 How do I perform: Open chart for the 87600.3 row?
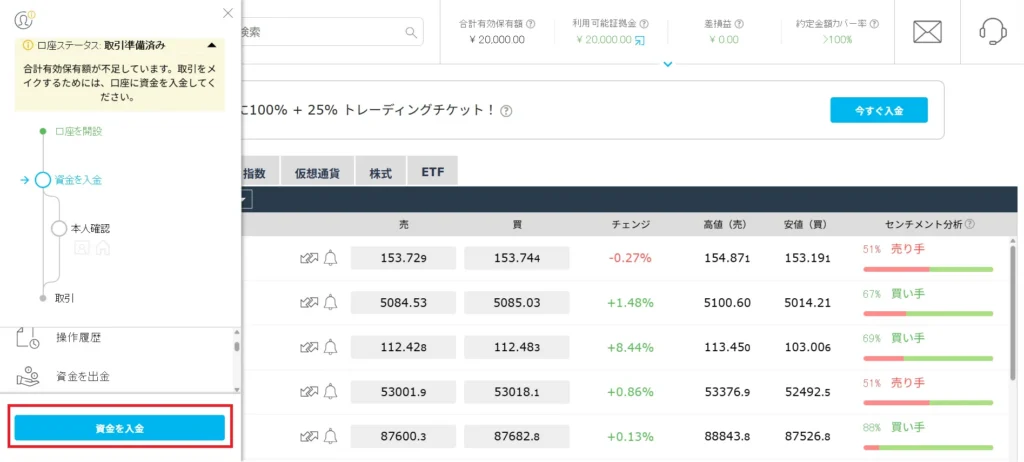(308, 437)
